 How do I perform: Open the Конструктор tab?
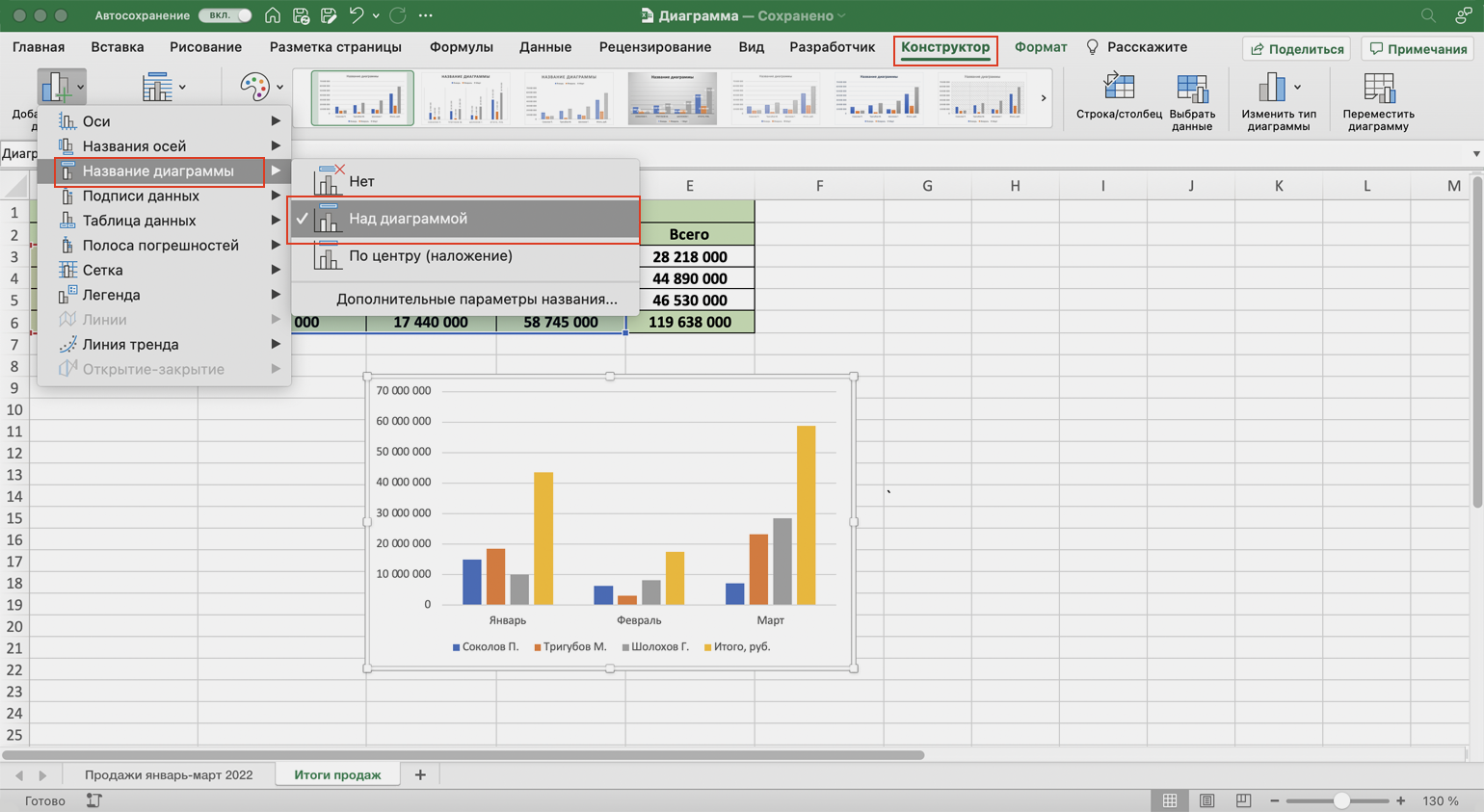tap(945, 47)
